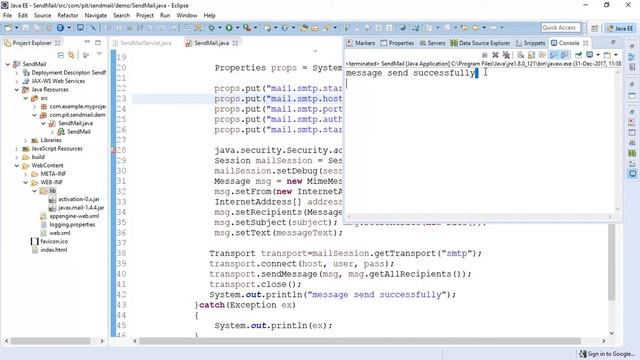640x360 pixels.
Task: Go back with the yellow left arrow
Action: tap(475, 28)
